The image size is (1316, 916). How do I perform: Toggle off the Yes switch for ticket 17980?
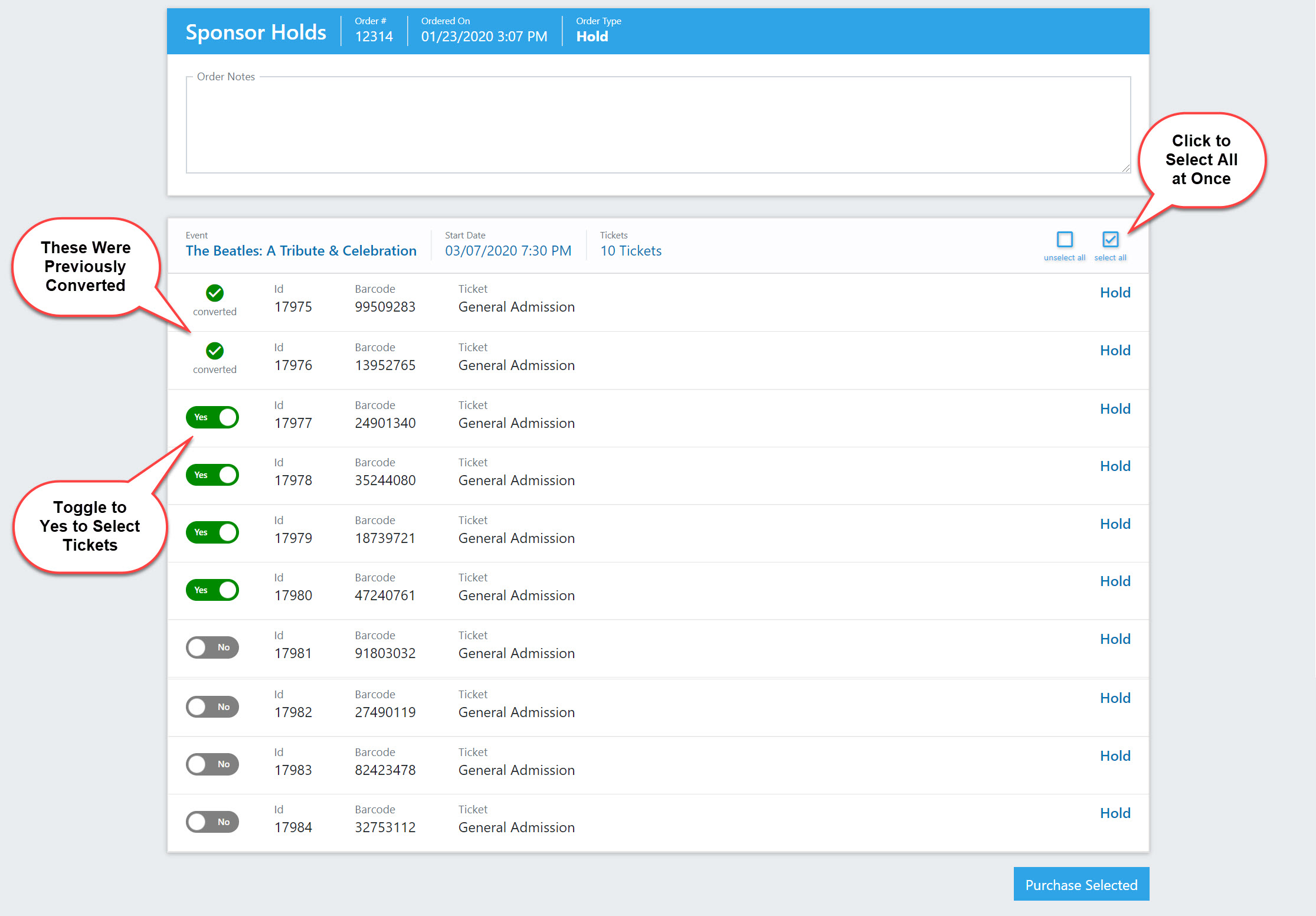pyautogui.click(x=212, y=590)
